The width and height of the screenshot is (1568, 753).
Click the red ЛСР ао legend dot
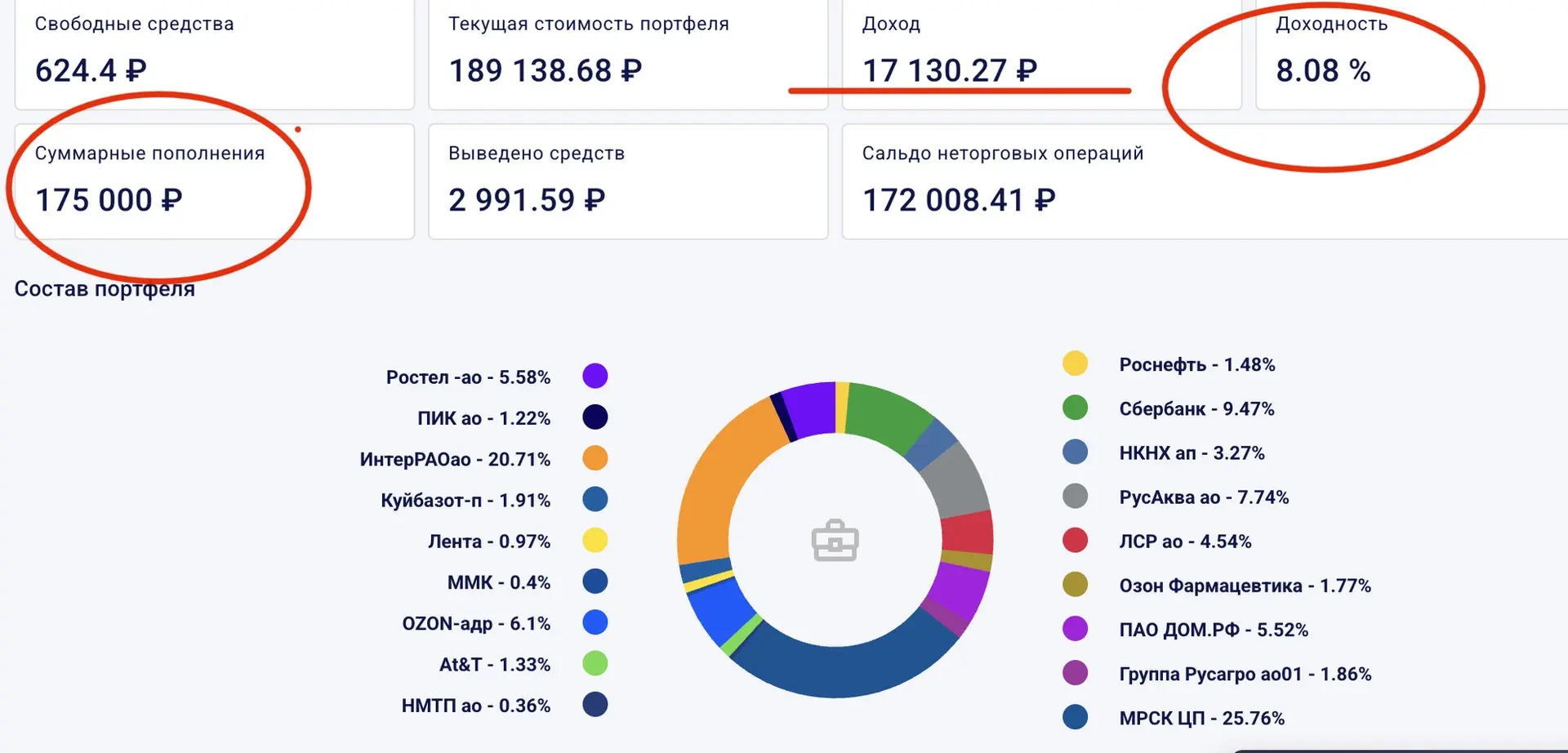(x=1076, y=540)
